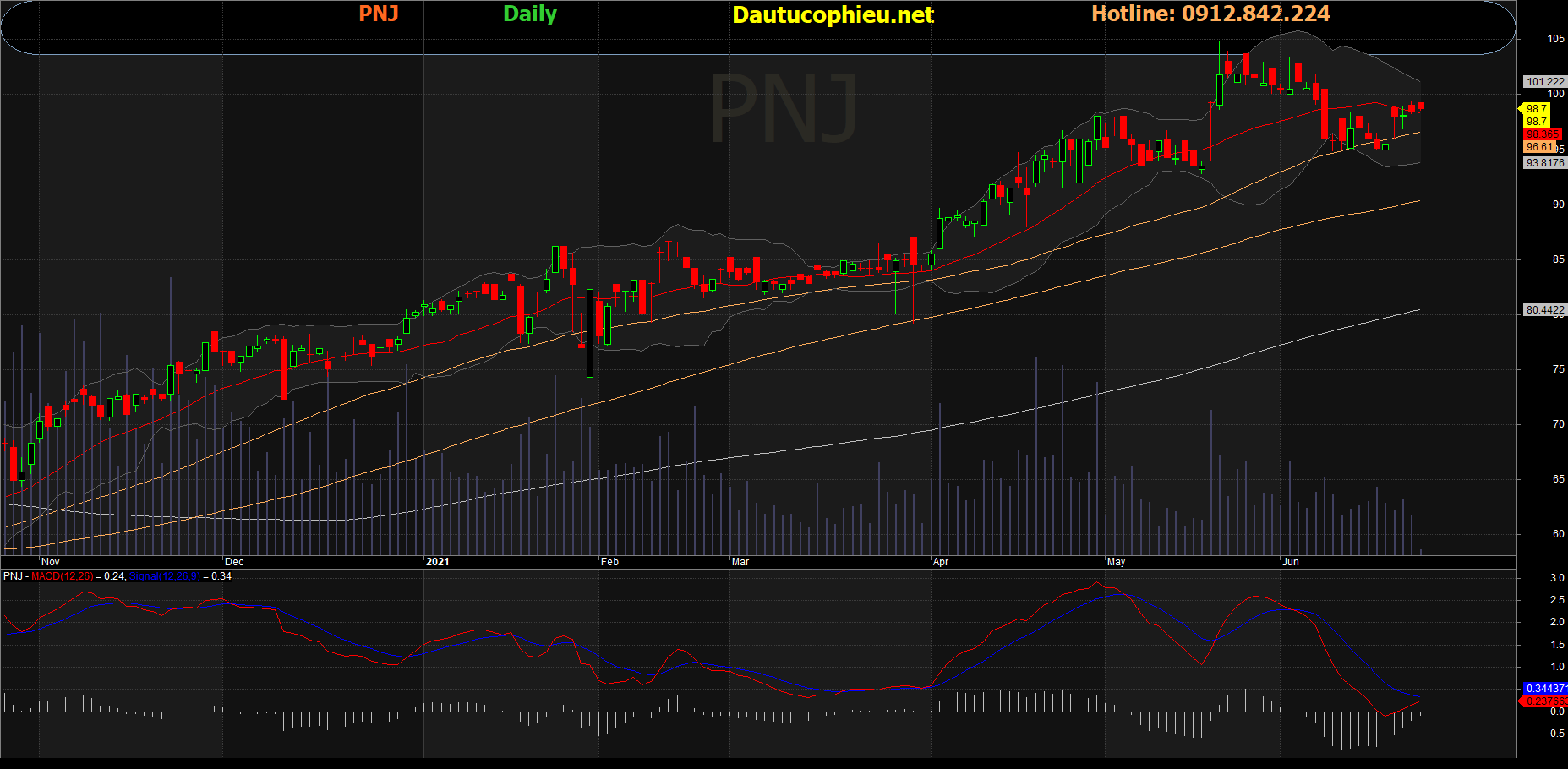Image resolution: width=1568 pixels, height=769 pixels.
Task: Click the blue 0.34437 signal value tag
Action: click(x=1544, y=689)
